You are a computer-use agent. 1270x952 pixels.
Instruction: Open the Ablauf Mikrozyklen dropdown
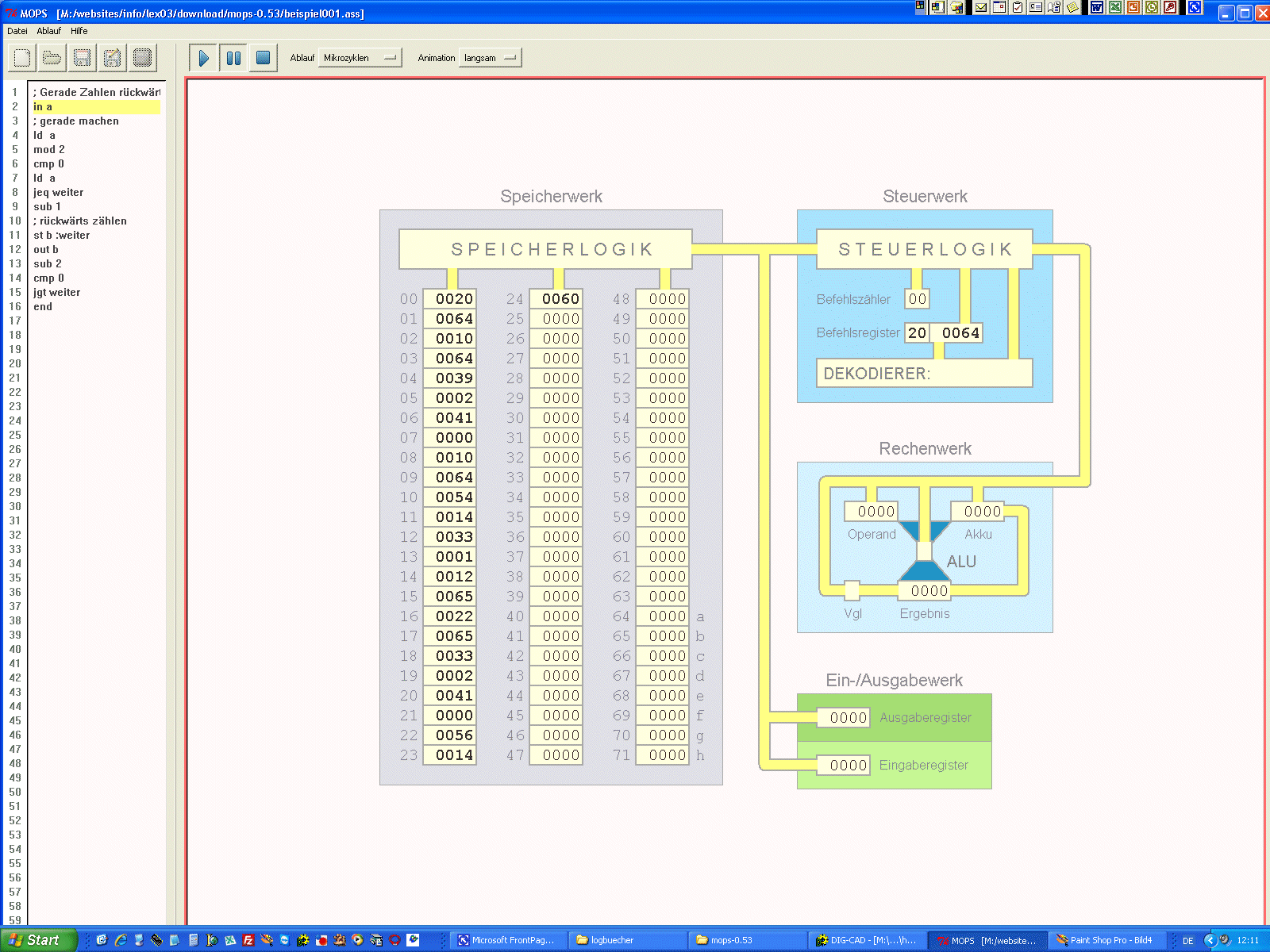pyautogui.click(x=360, y=58)
